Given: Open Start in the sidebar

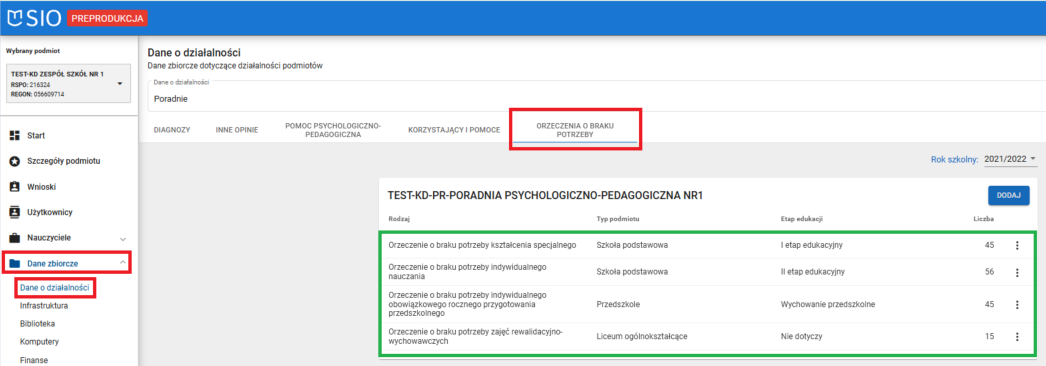Looking at the screenshot, I should click(35, 135).
